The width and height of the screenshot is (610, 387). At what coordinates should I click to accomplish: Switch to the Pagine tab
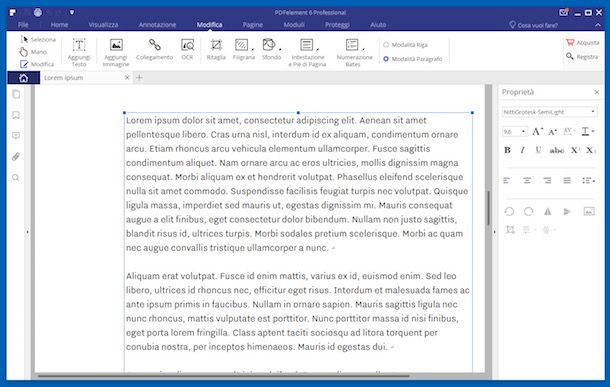click(252, 25)
